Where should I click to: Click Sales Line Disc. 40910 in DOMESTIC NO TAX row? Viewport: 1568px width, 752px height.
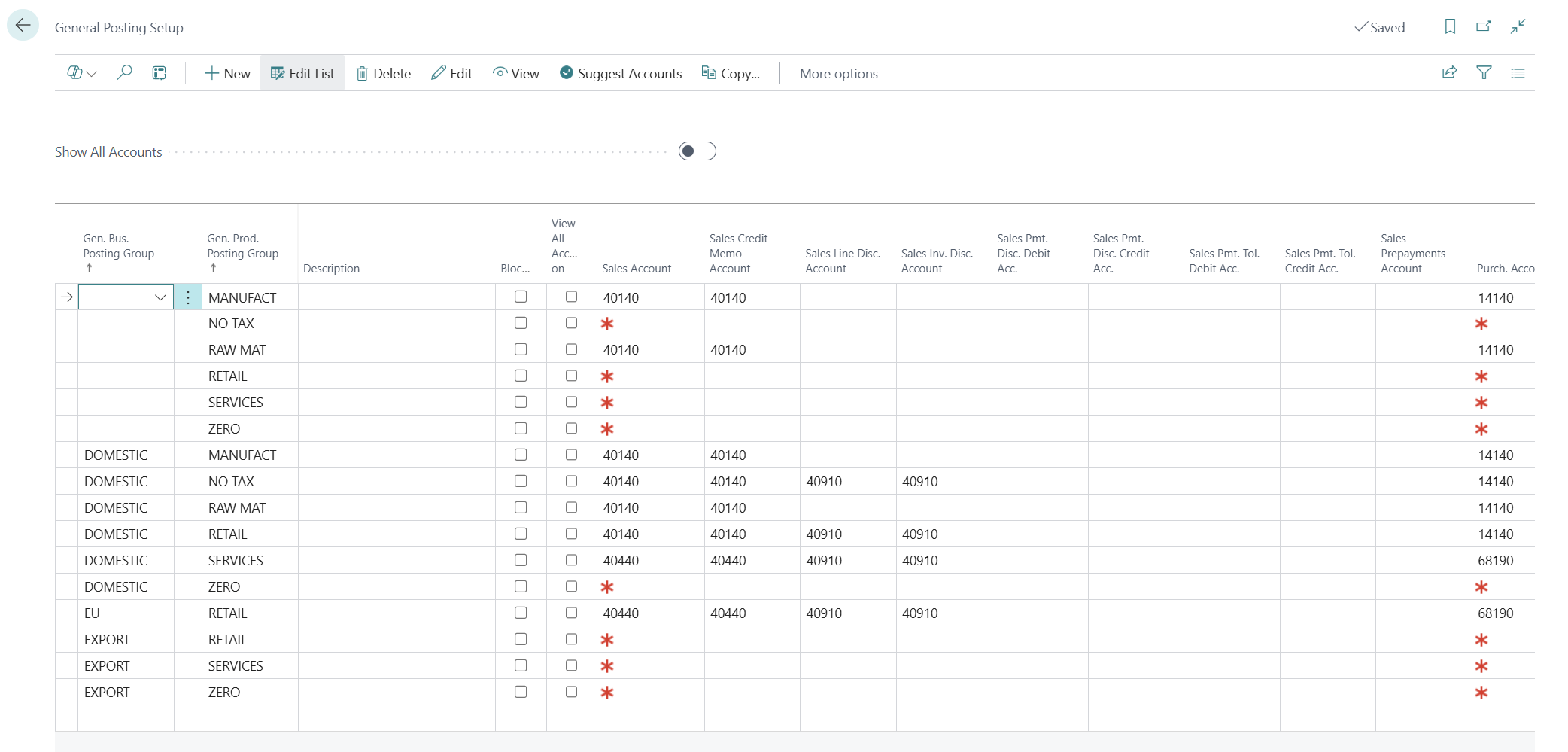click(824, 481)
